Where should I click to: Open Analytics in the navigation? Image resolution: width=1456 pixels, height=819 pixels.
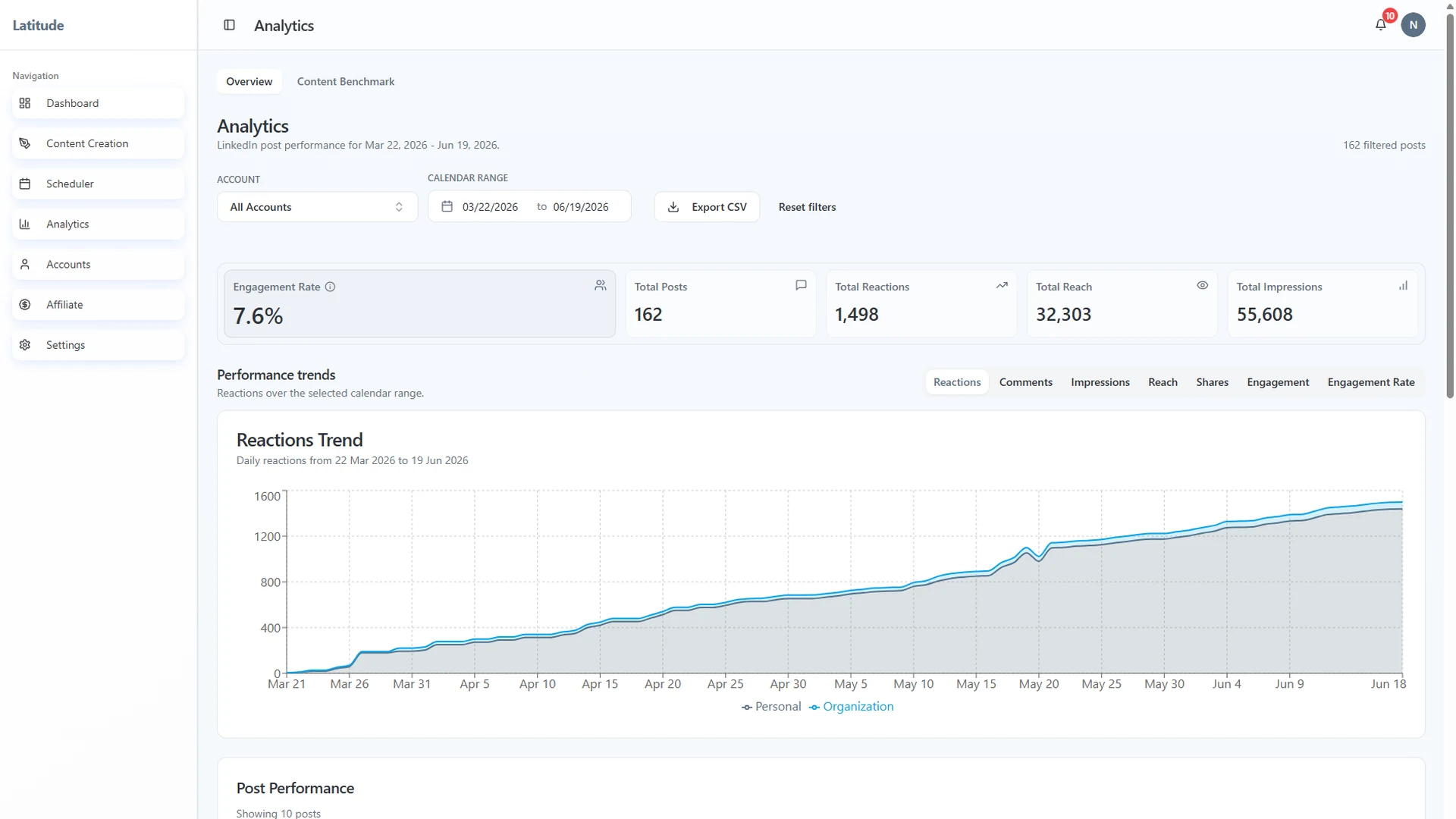98,224
